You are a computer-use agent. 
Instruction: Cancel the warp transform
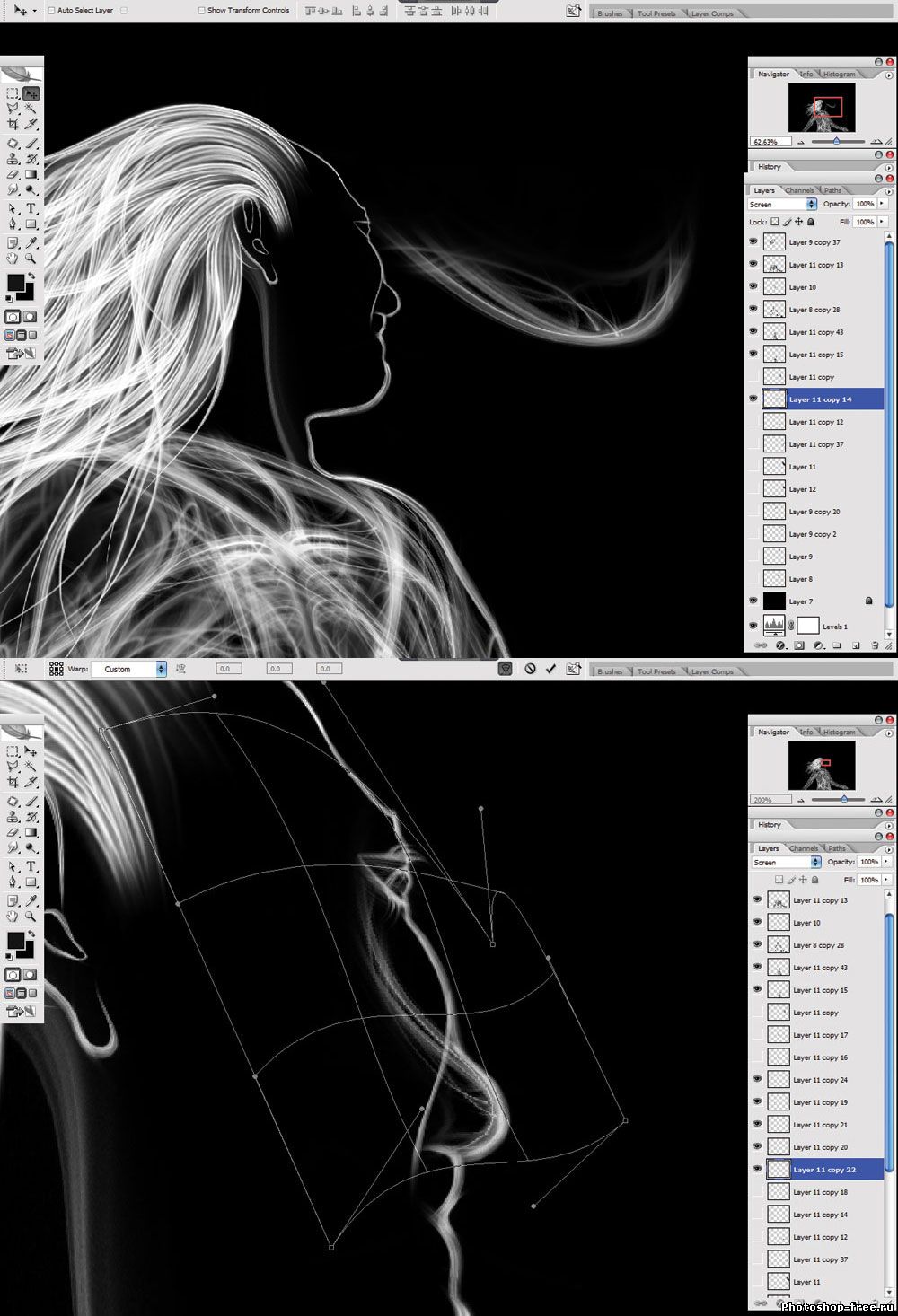[x=531, y=669]
